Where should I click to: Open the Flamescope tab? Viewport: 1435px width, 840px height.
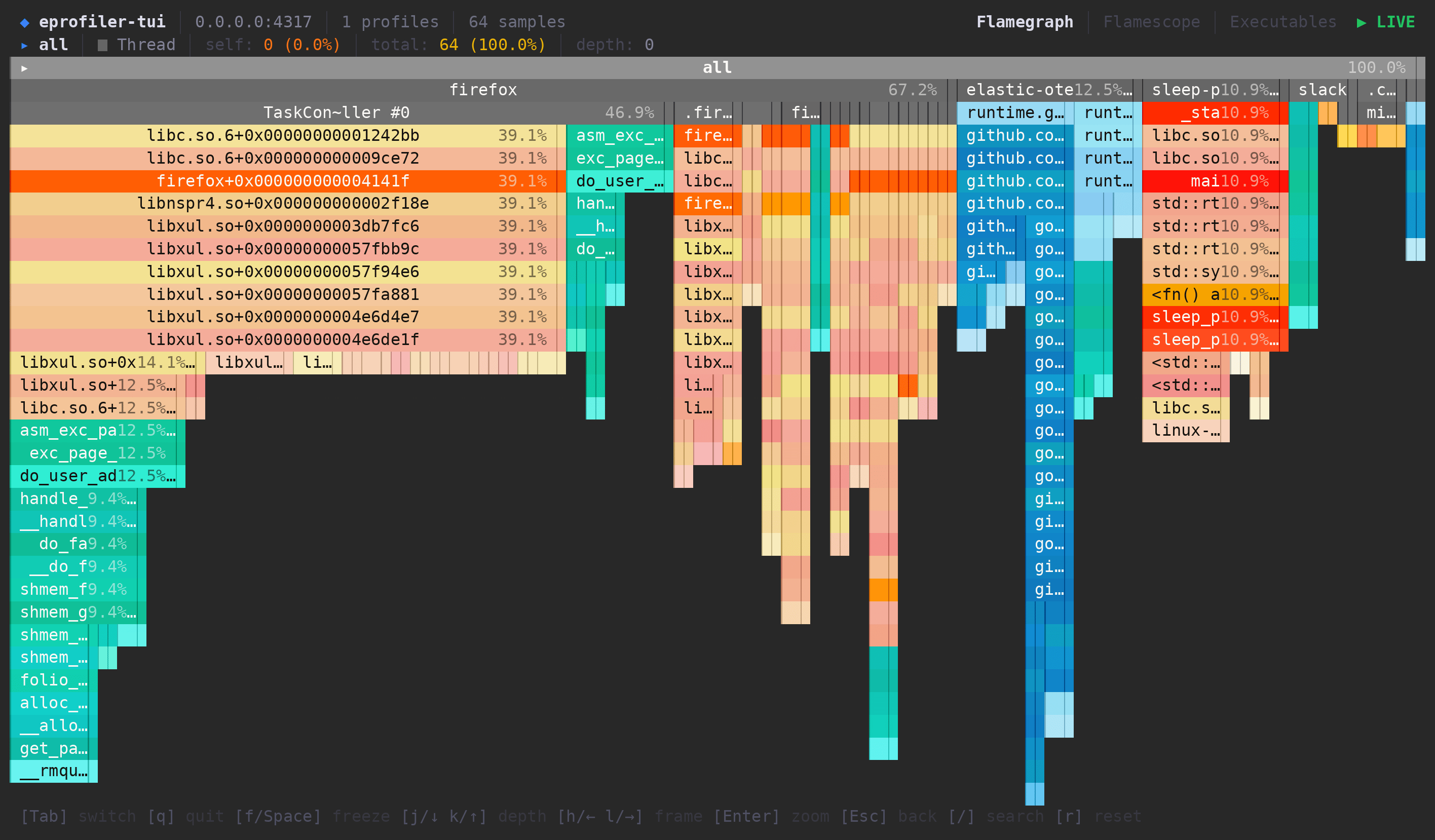(1151, 22)
